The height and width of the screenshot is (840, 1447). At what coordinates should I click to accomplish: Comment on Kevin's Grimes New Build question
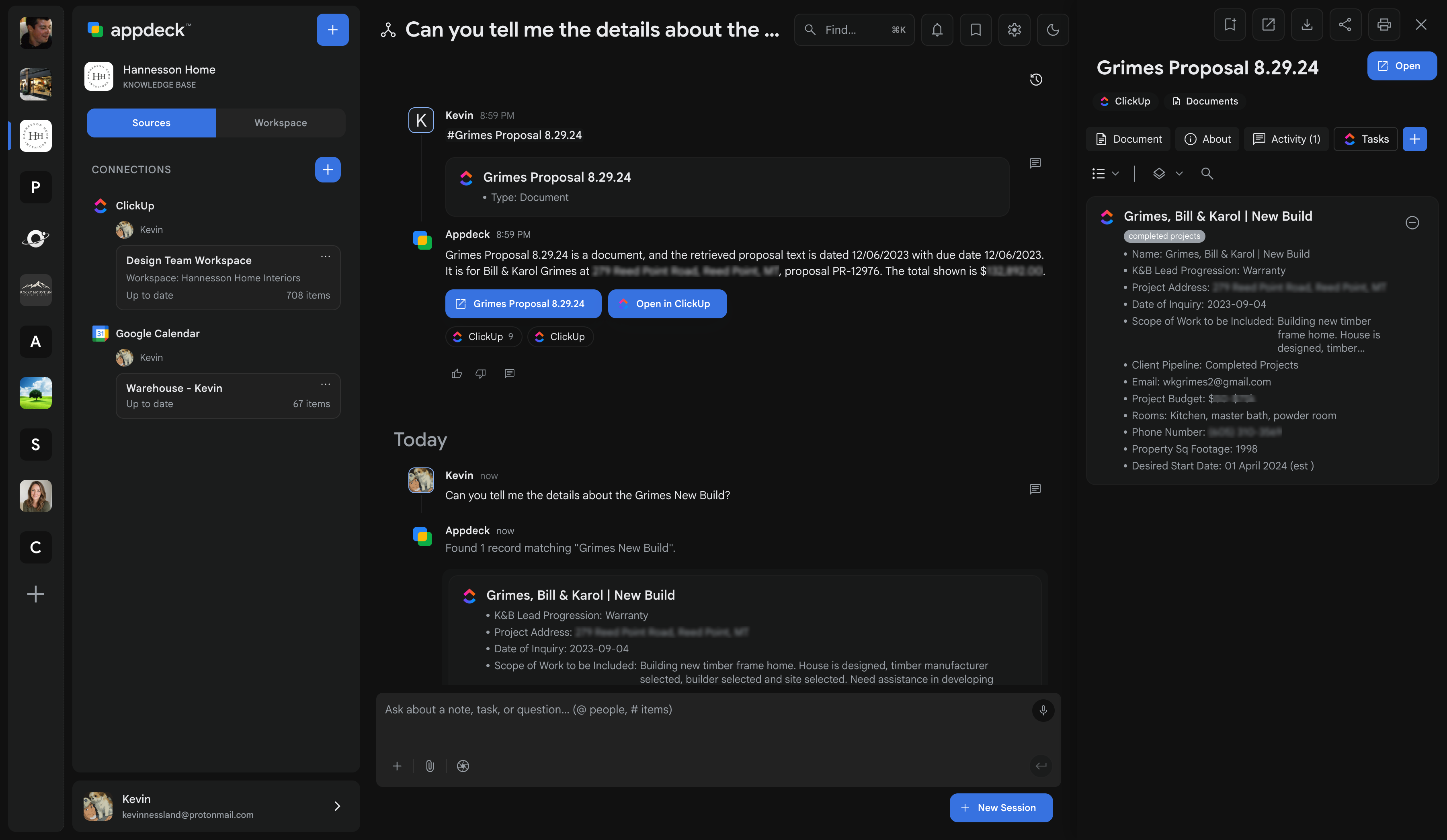[x=1035, y=489]
